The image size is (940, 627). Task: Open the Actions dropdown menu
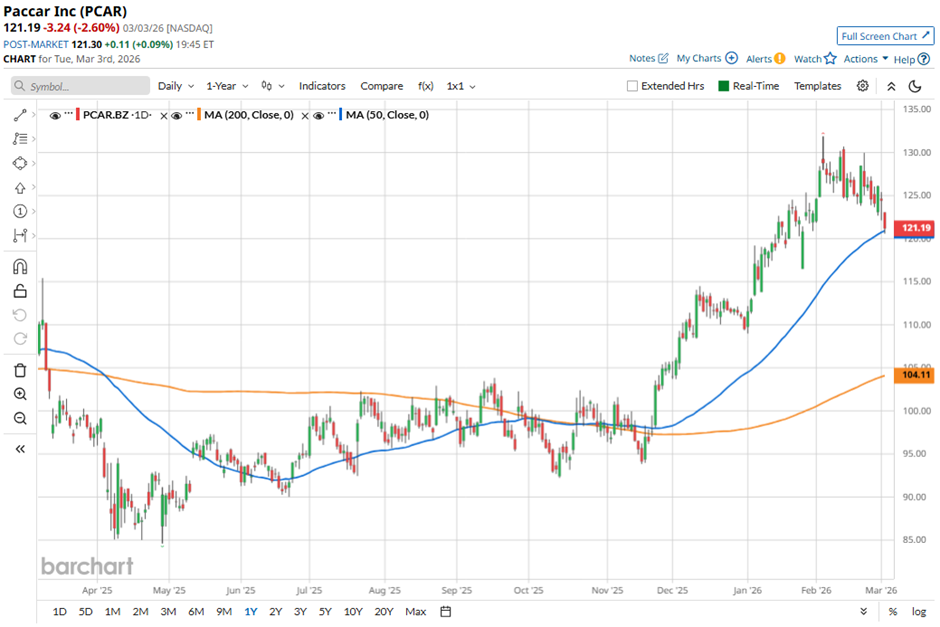tap(865, 59)
